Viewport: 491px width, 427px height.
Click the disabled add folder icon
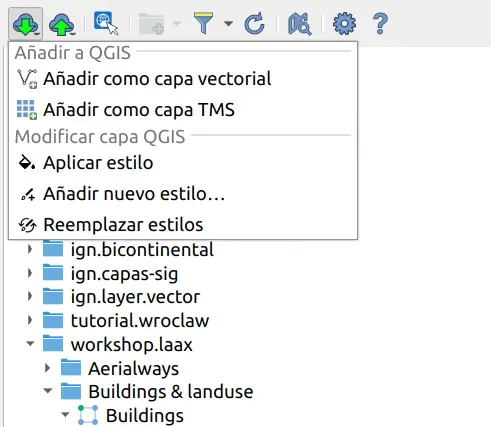click(x=151, y=24)
